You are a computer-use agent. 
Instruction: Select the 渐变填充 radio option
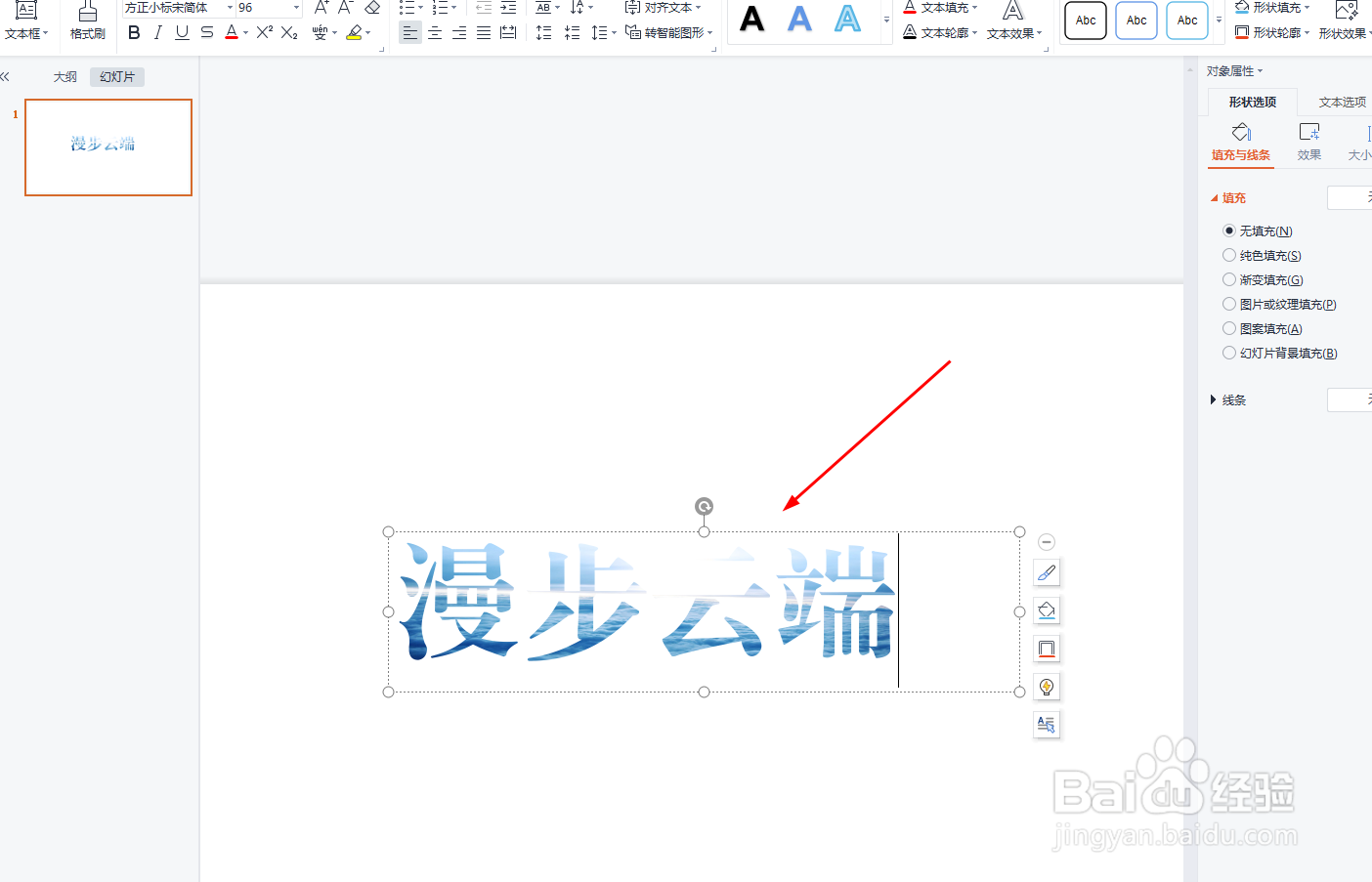pyautogui.click(x=1228, y=279)
